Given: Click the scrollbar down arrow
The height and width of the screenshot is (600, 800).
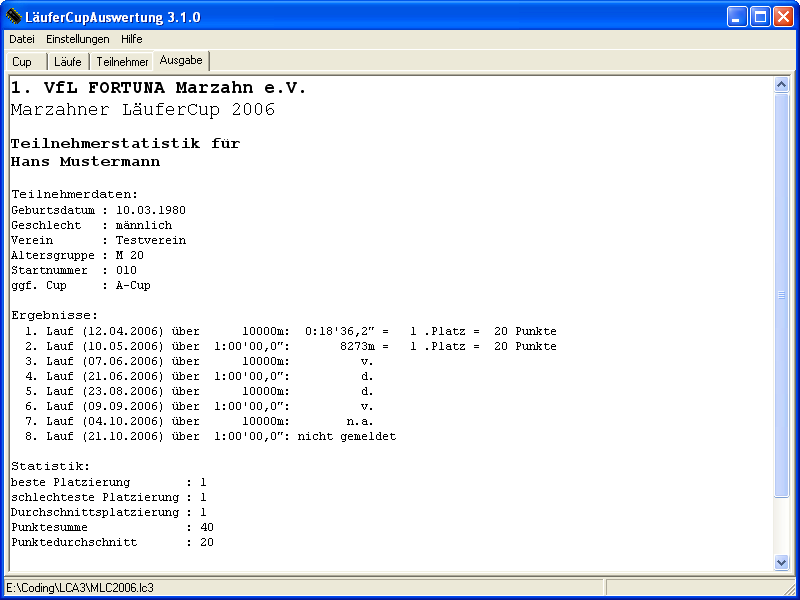Looking at the screenshot, I should [781, 562].
